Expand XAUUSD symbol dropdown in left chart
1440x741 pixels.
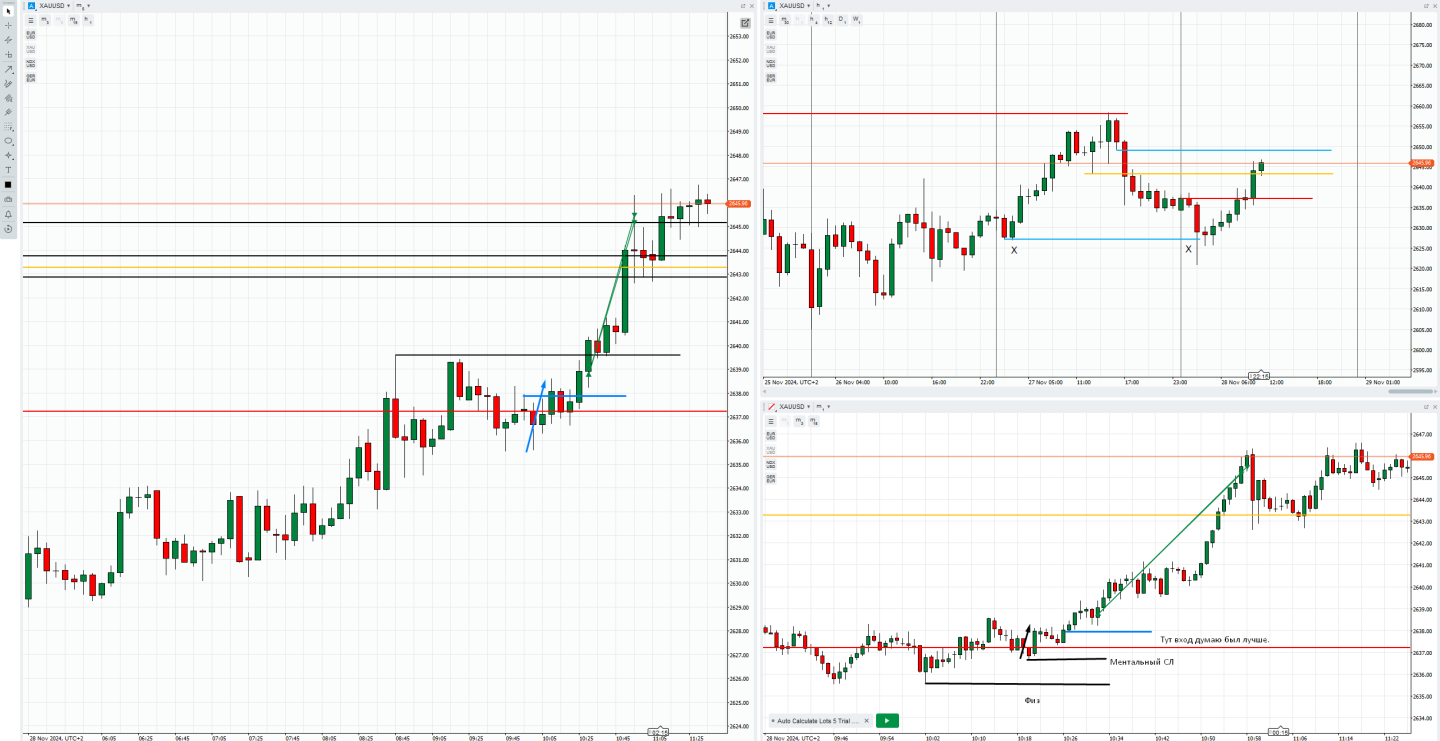tap(68, 6)
